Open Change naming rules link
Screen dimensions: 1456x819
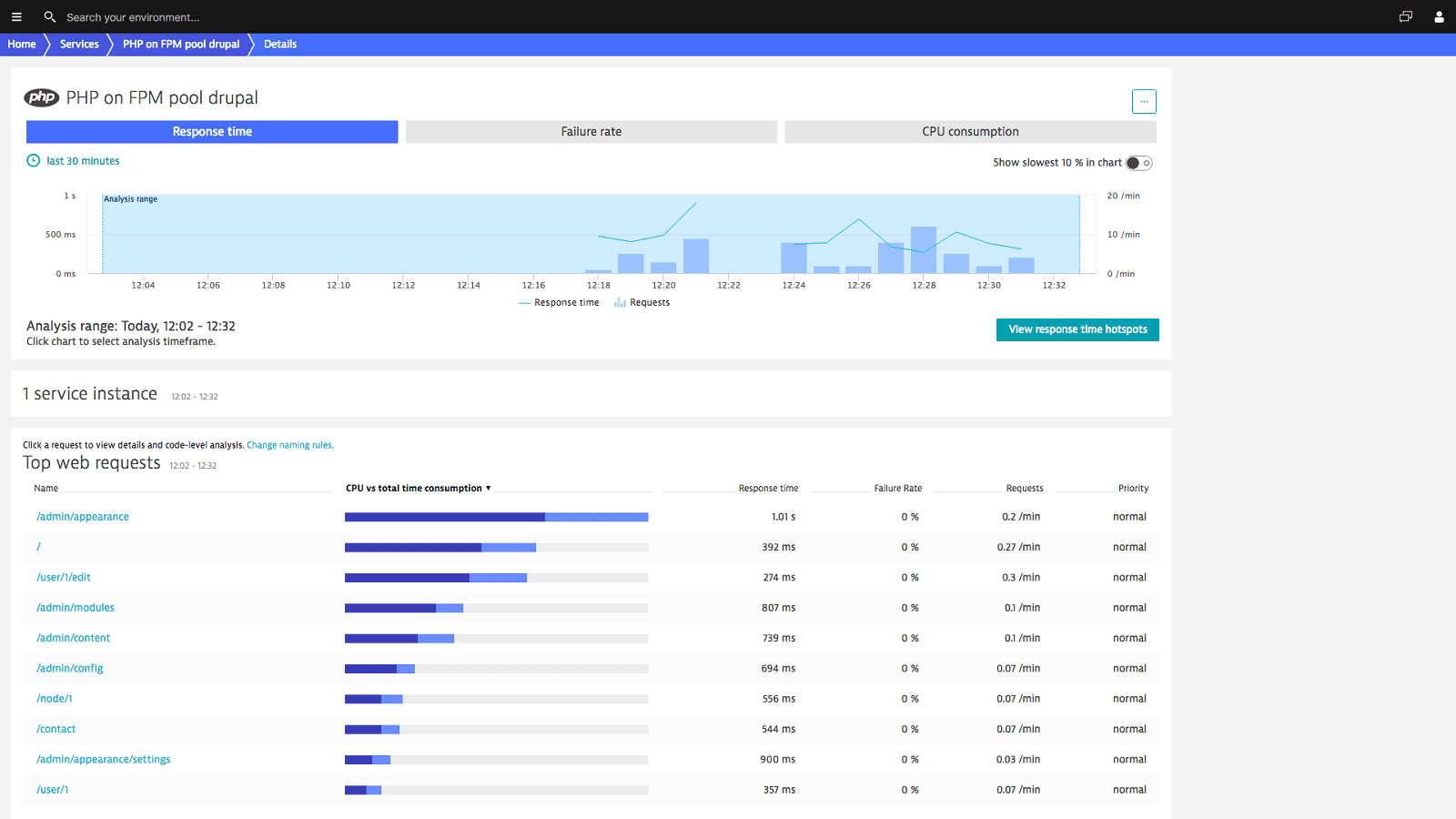click(290, 445)
